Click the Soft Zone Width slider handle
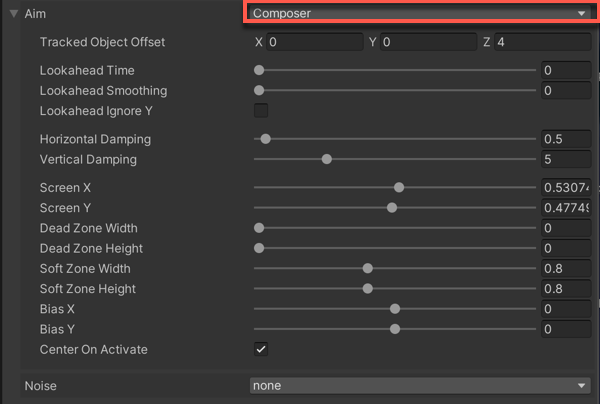 (x=368, y=268)
